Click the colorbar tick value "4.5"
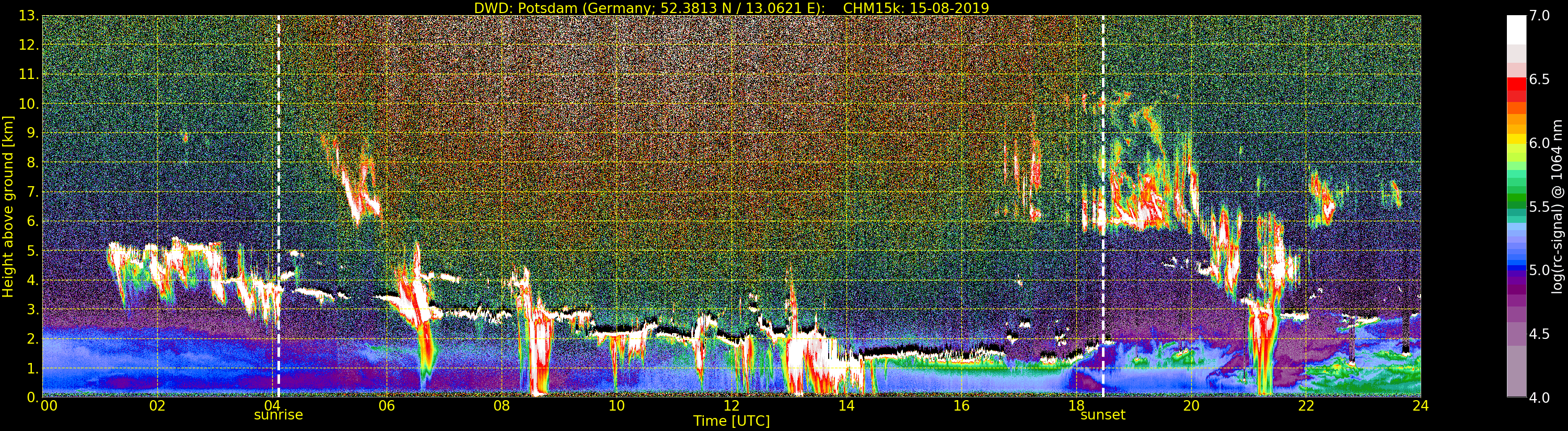Viewport: 1568px width, 431px height. click(1539, 334)
